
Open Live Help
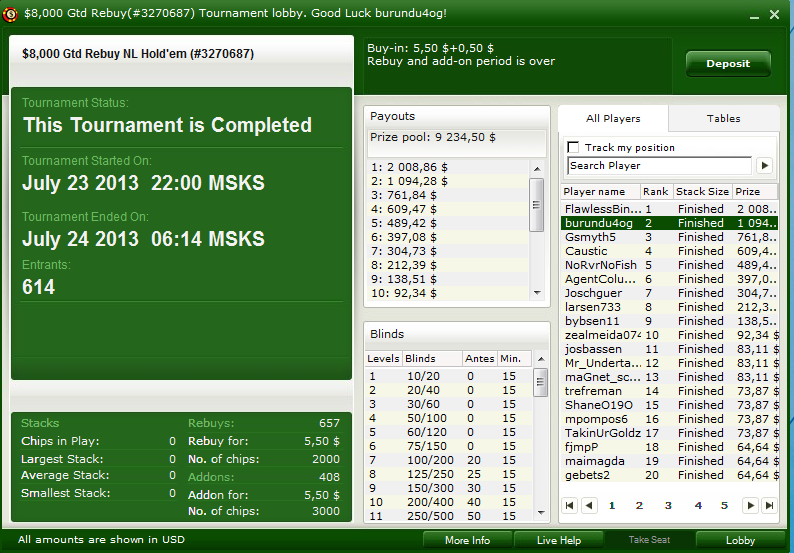[559, 540]
